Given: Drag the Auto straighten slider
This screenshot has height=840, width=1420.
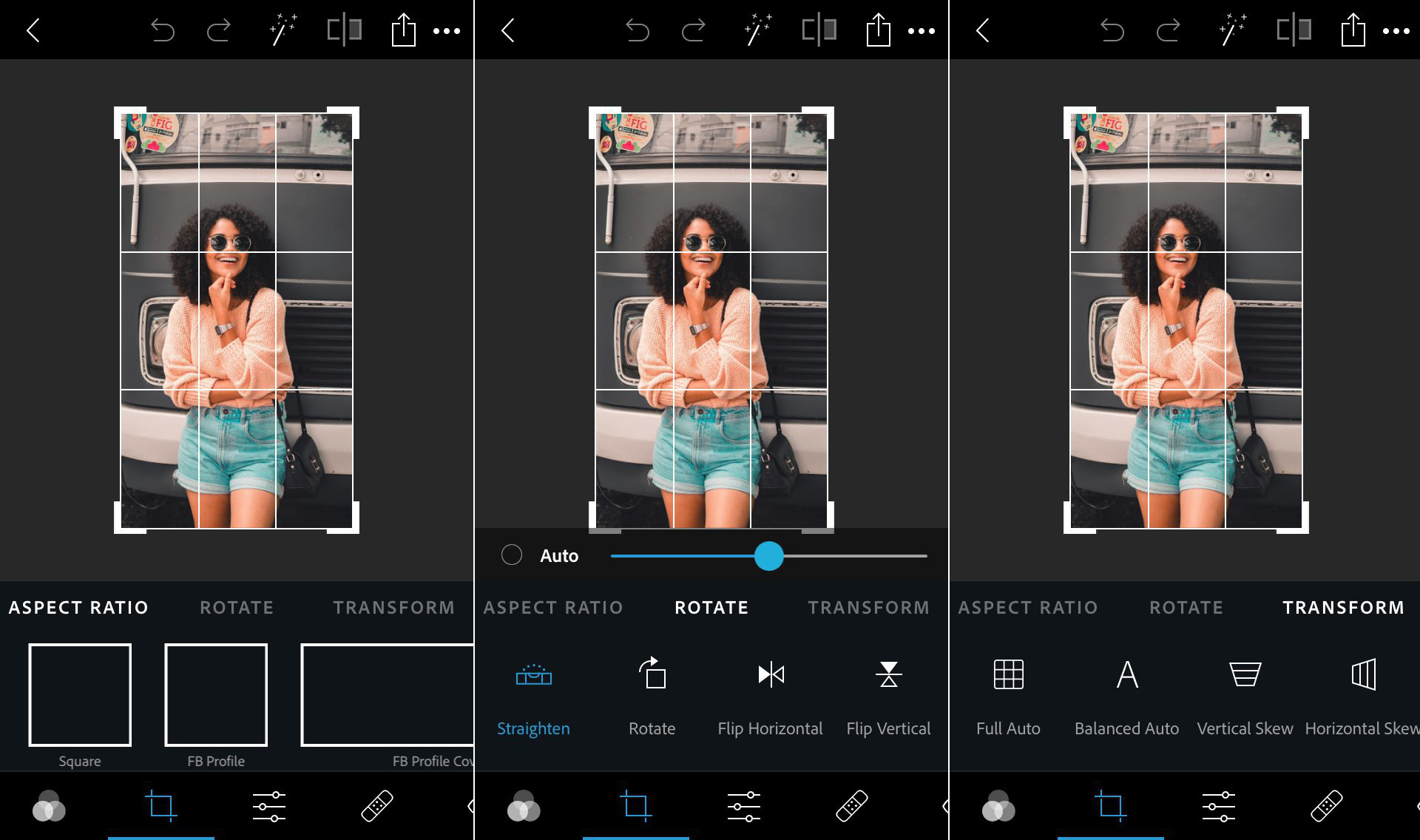Looking at the screenshot, I should tap(769, 555).
